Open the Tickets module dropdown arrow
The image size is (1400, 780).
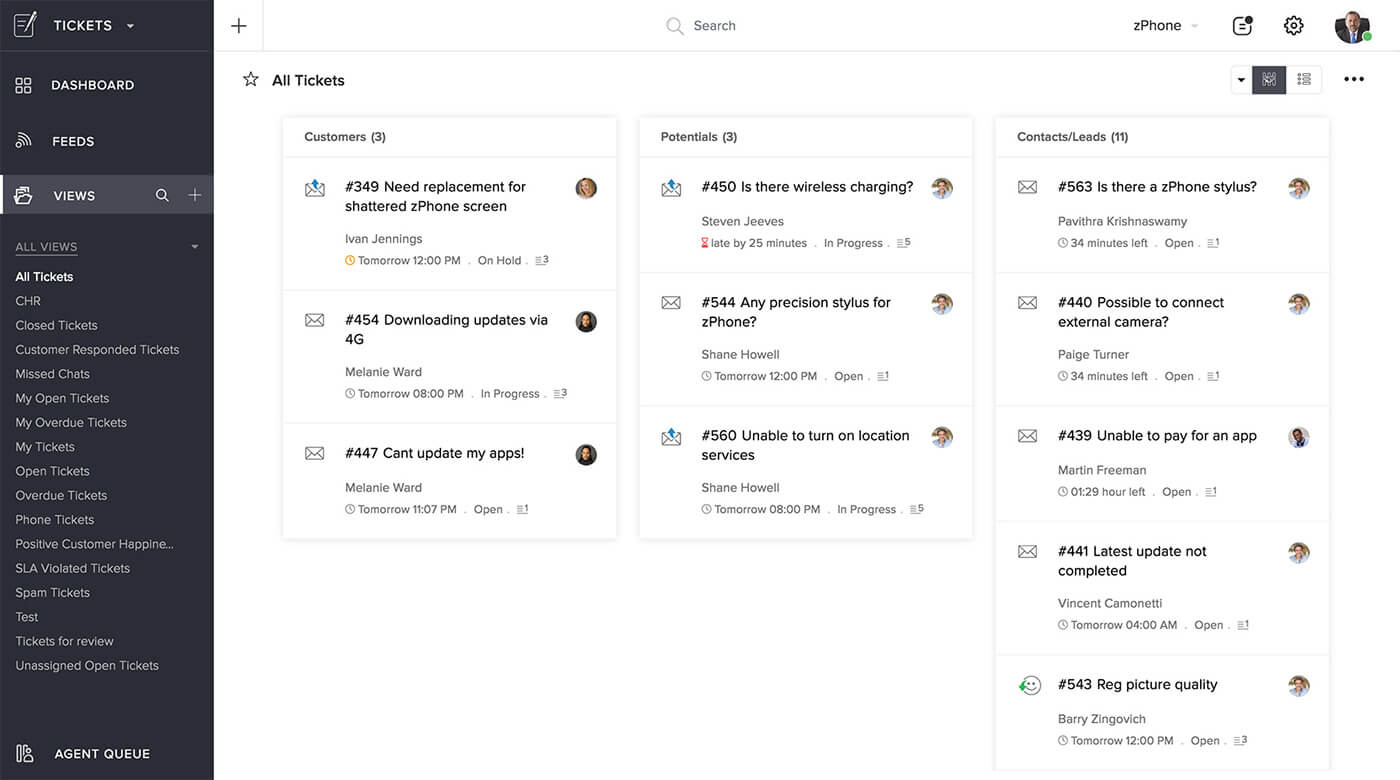point(130,26)
